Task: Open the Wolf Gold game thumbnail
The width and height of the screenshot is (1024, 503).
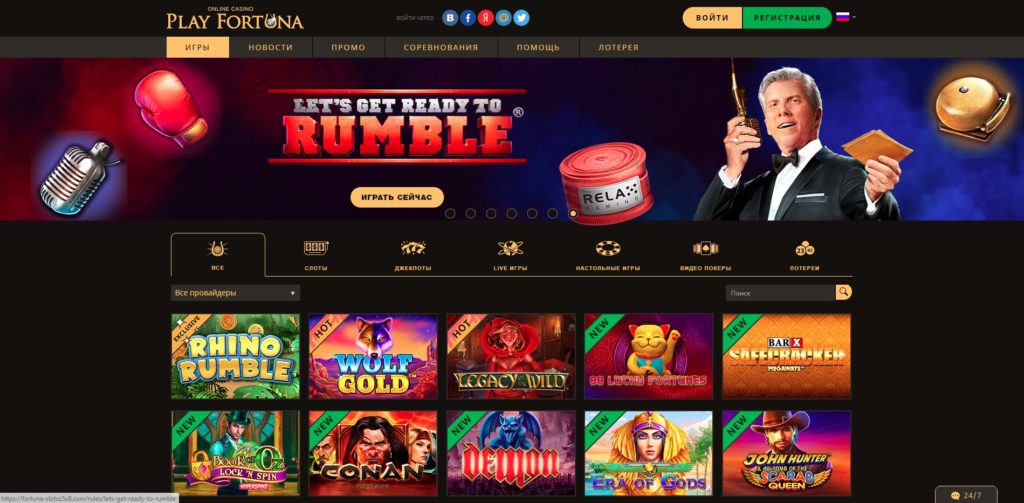Action: point(373,356)
